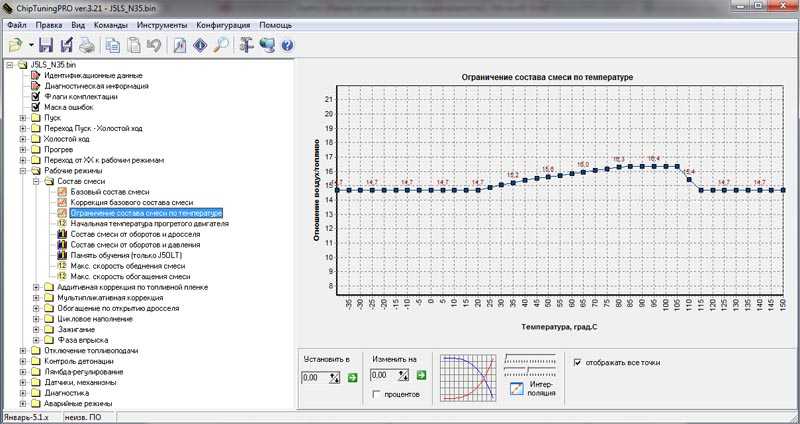Image resolution: width=800 pixels, height=424 pixels.
Task: Click the tools/settings toolbar icon
Action: pyautogui.click(x=246, y=45)
